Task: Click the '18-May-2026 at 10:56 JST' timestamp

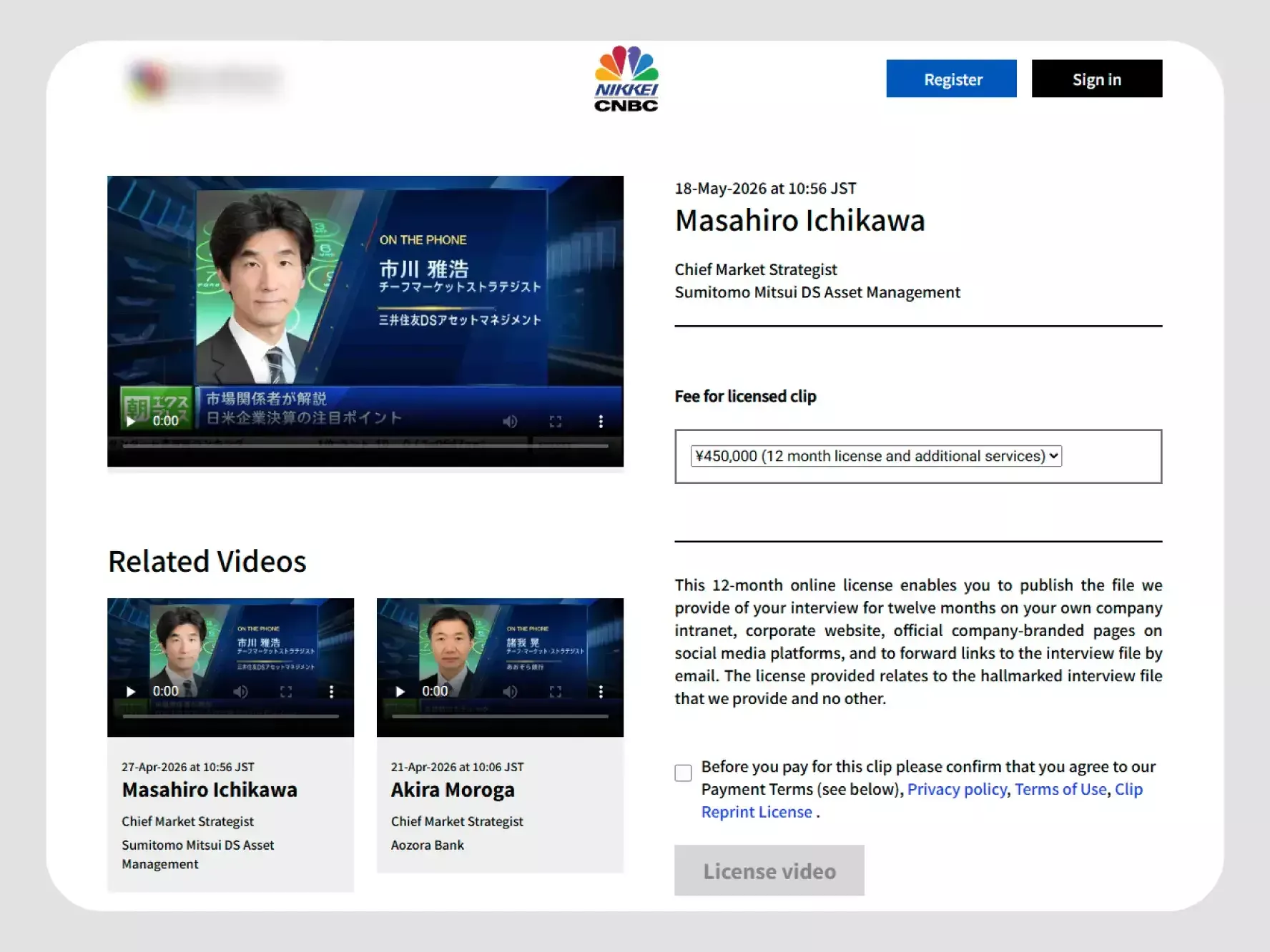Action: (x=766, y=189)
